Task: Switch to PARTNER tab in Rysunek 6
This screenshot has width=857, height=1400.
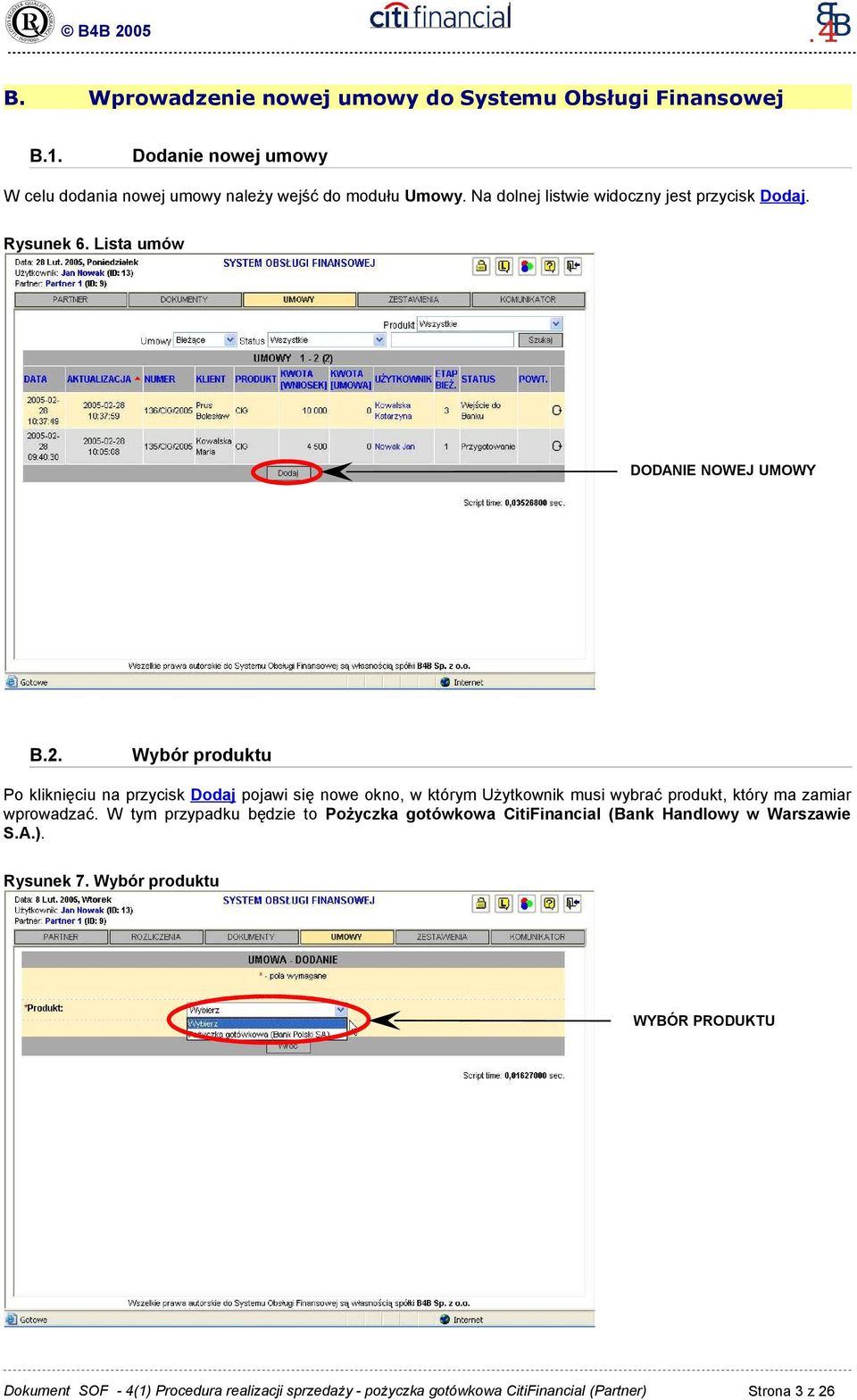Action: pos(71,300)
